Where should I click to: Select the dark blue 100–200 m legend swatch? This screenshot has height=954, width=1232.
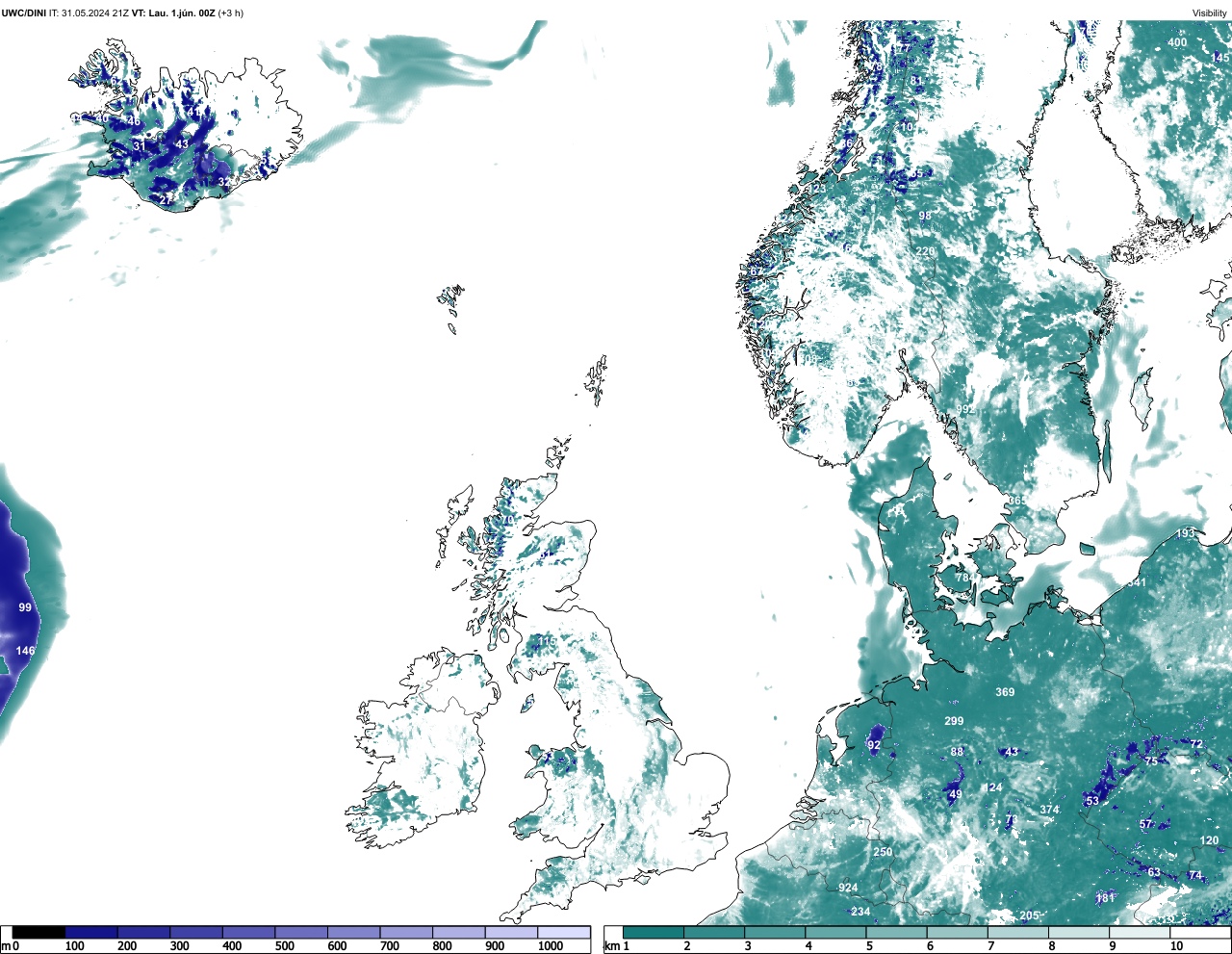pyautogui.click(x=91, y=933)
